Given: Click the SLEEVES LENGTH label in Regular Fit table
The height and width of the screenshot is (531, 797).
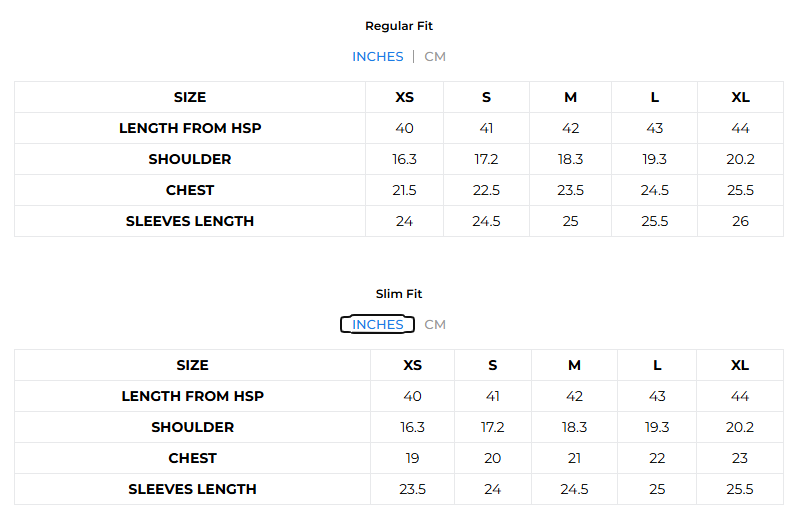Looking at the screenshot, I should coord(190,221).
